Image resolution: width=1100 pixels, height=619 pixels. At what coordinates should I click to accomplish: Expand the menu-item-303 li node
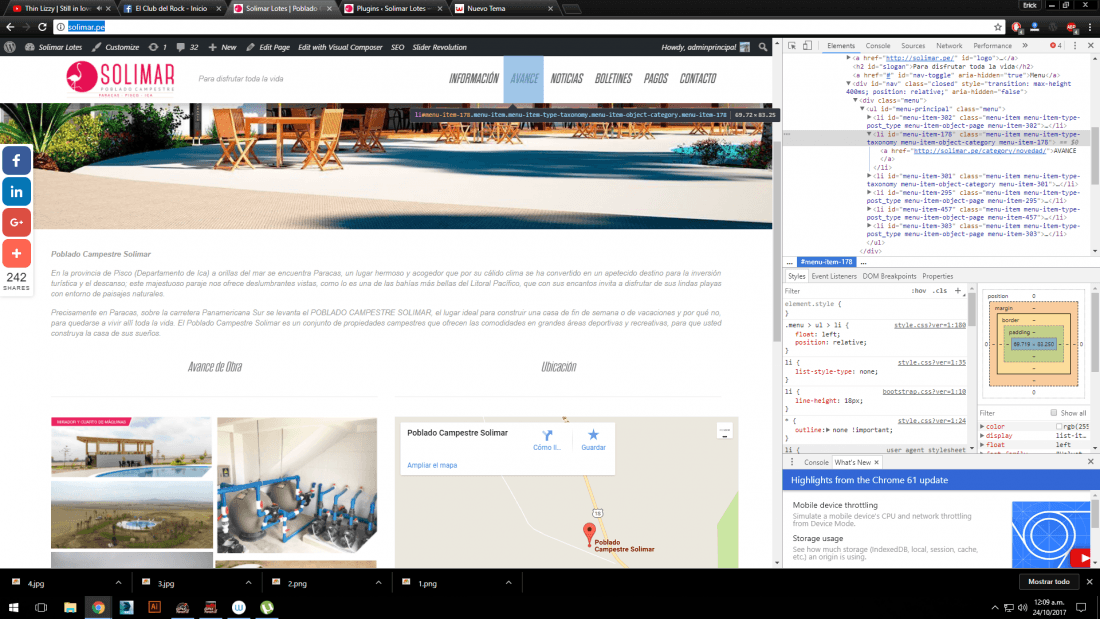[x=870, y=226]
